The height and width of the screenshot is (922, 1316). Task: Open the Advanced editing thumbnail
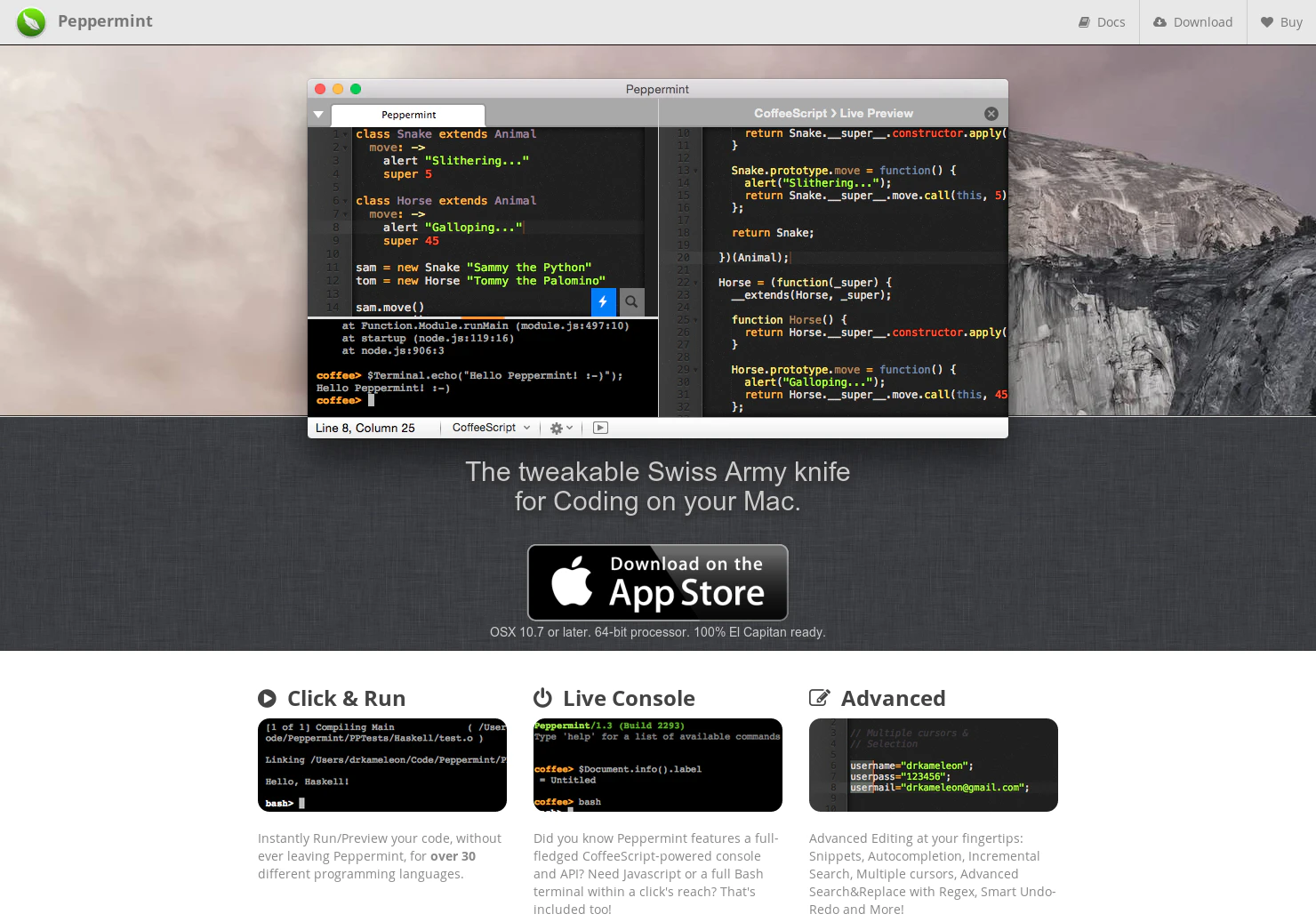pos(934,765)
